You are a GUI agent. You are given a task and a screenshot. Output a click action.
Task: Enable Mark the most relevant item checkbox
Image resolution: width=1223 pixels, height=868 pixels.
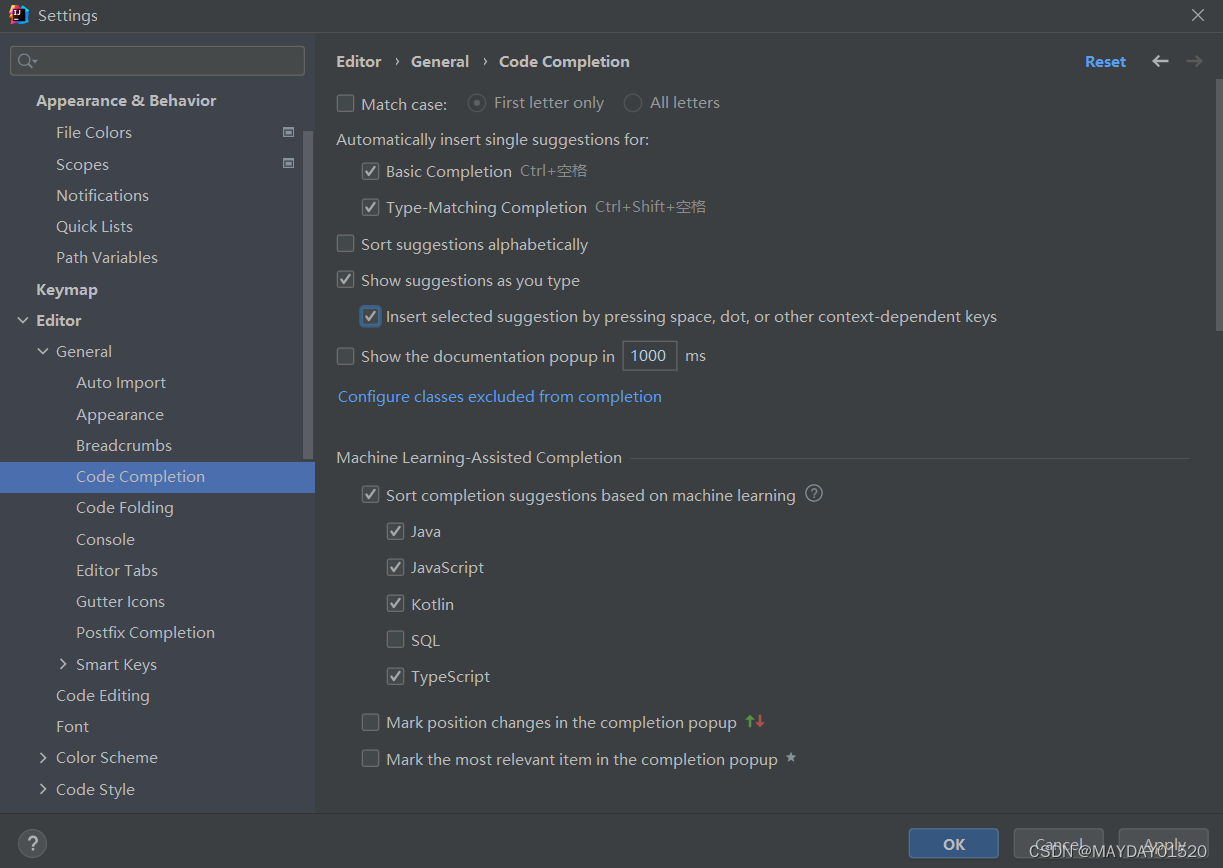[x=371, y=759]
